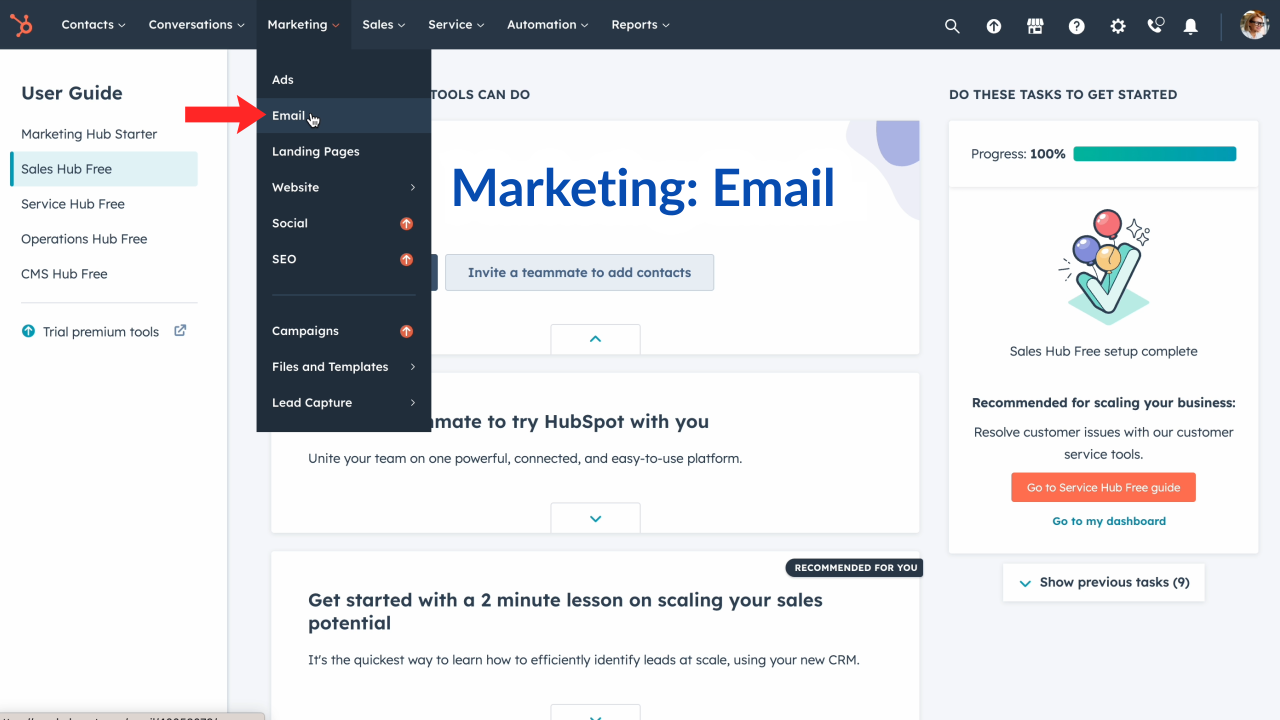Click the upgrade arrow icon in top bar
The width and height of the screenshot is (1280, 720).
click(994, 26)
